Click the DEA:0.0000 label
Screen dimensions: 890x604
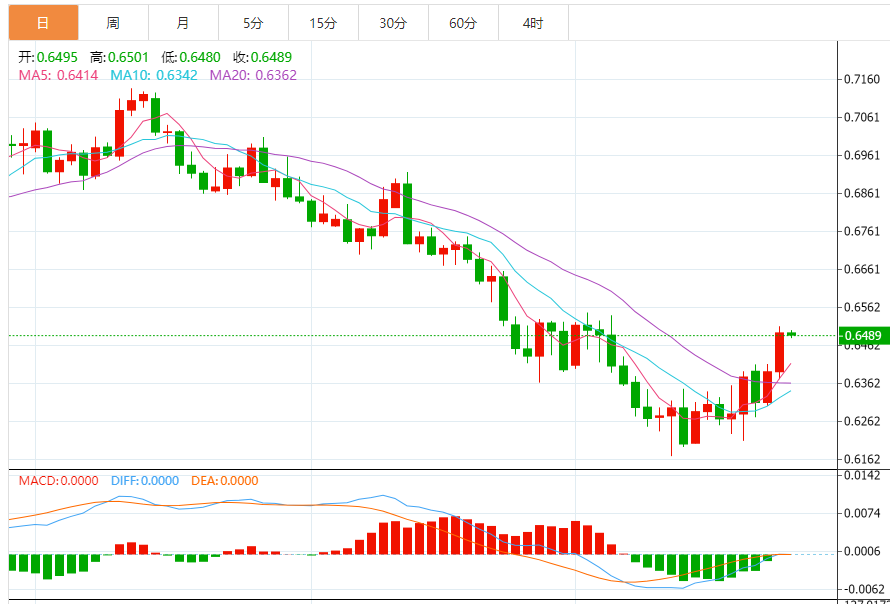[x=225, y=481]
